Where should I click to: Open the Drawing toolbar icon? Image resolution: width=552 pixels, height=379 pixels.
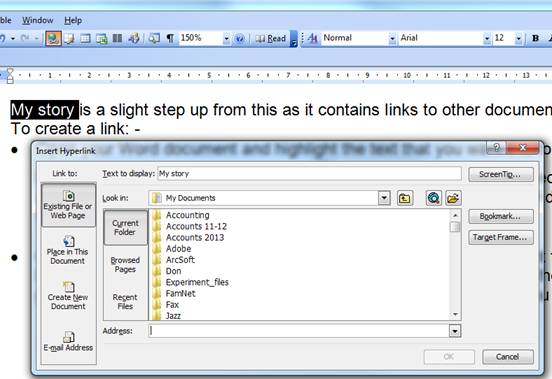click(134, 38)
